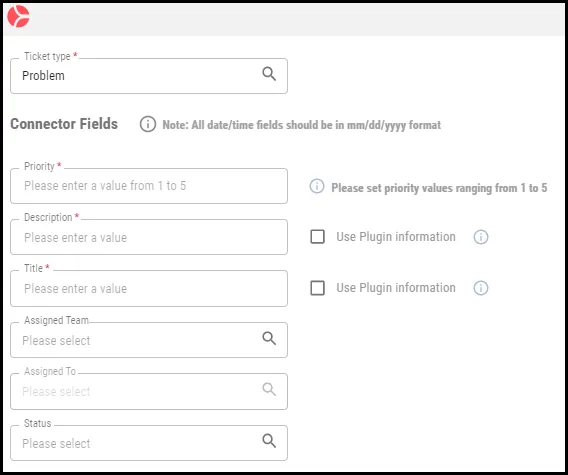Click the search icon in Assigned Team field
The width and height of the screenshot is (568, 475).
click(x=269, y=338)
